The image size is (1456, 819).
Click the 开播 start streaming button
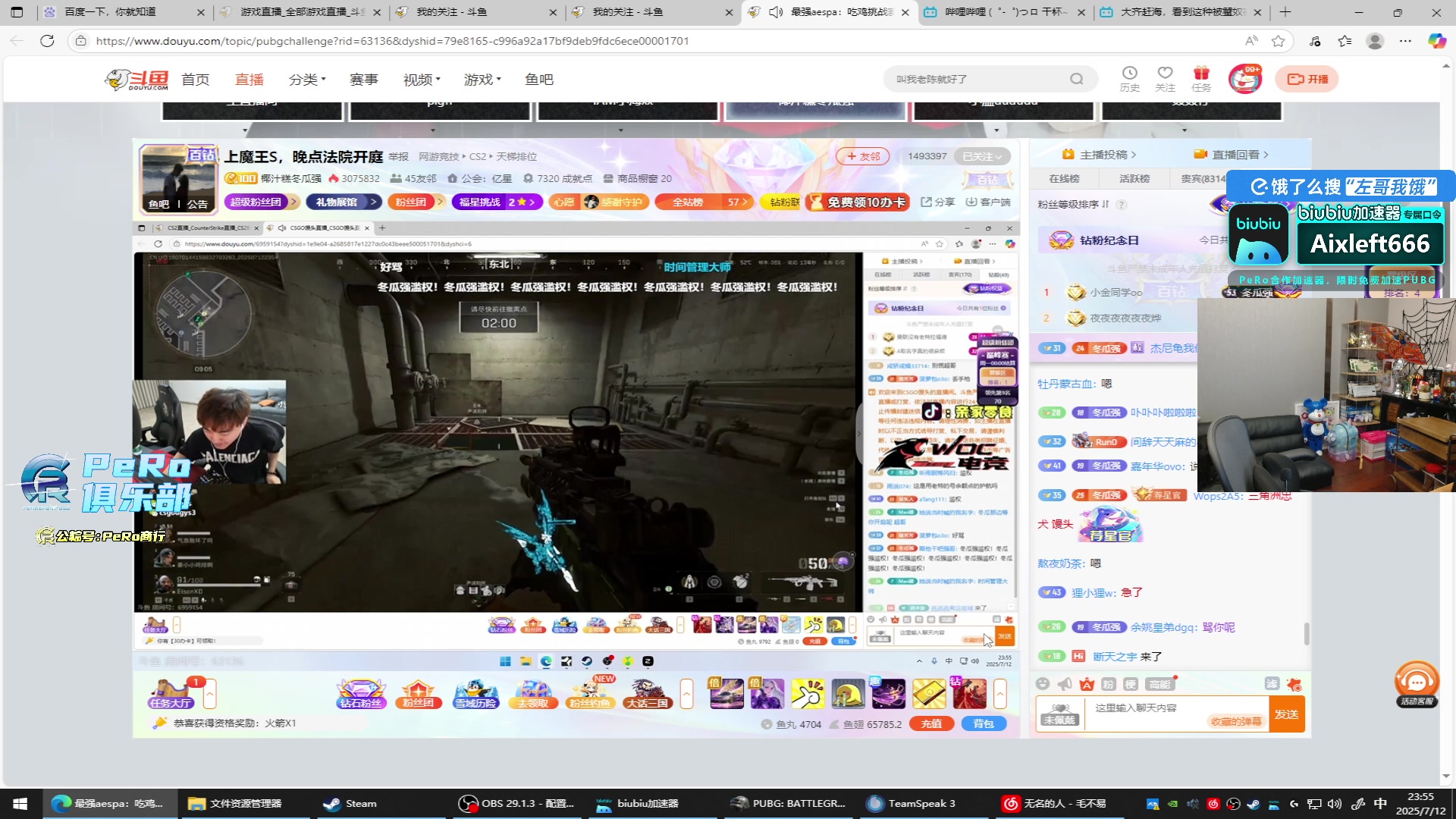tap(1307, 79)
